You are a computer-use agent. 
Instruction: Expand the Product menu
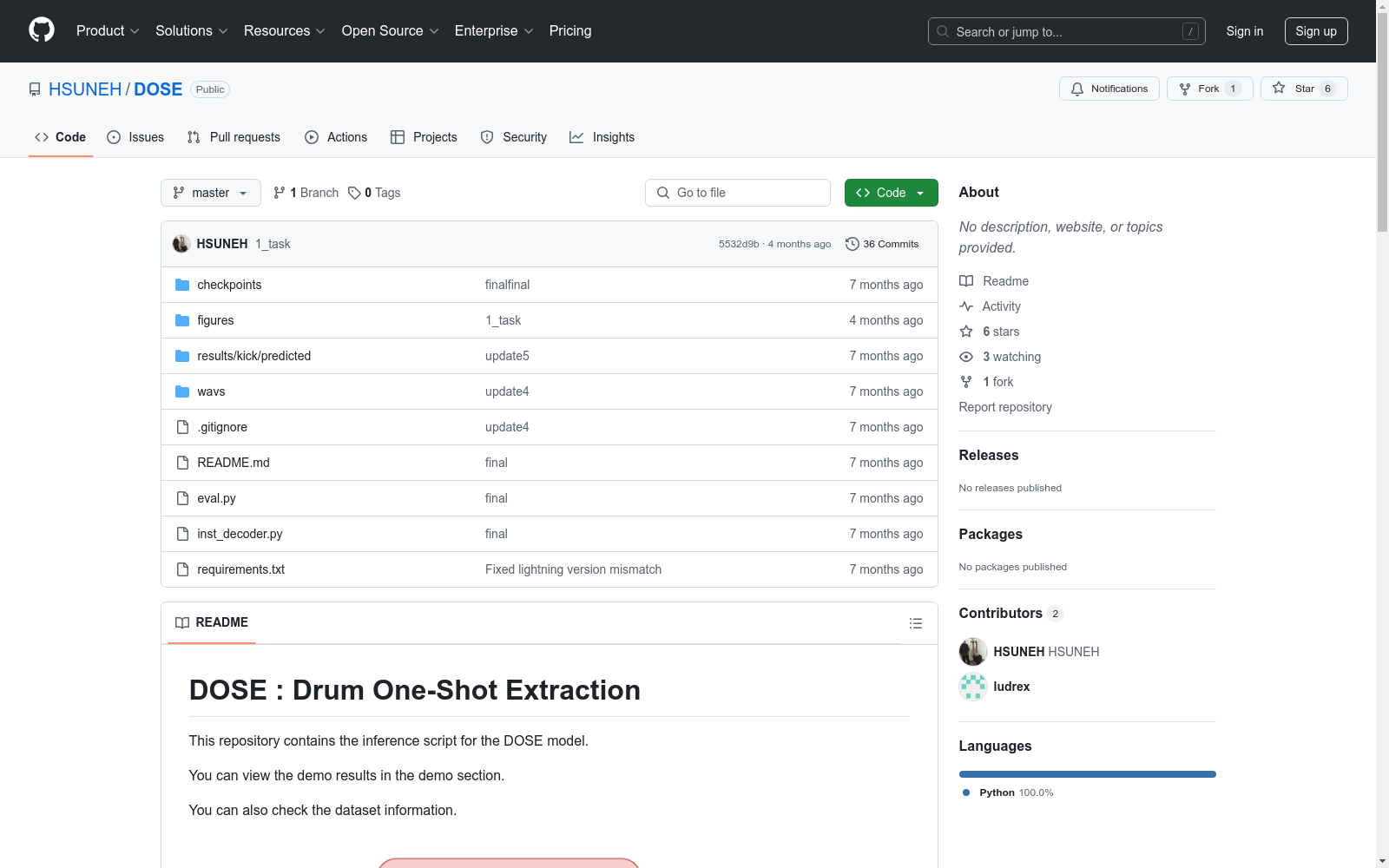coord(108,30)
